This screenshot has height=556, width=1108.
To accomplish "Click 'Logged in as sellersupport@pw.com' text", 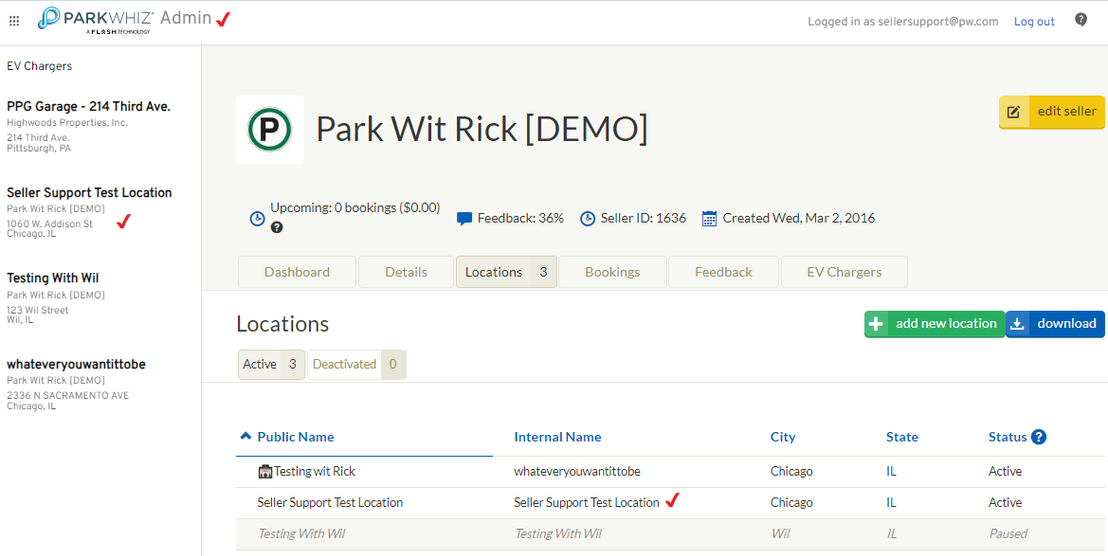I will (x=903, y=21).
